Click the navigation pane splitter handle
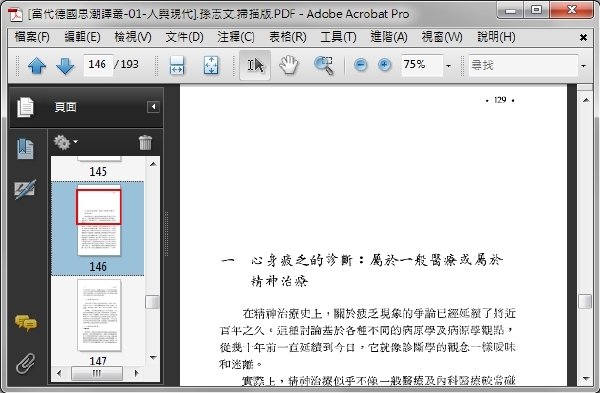 tap(166, 234)
